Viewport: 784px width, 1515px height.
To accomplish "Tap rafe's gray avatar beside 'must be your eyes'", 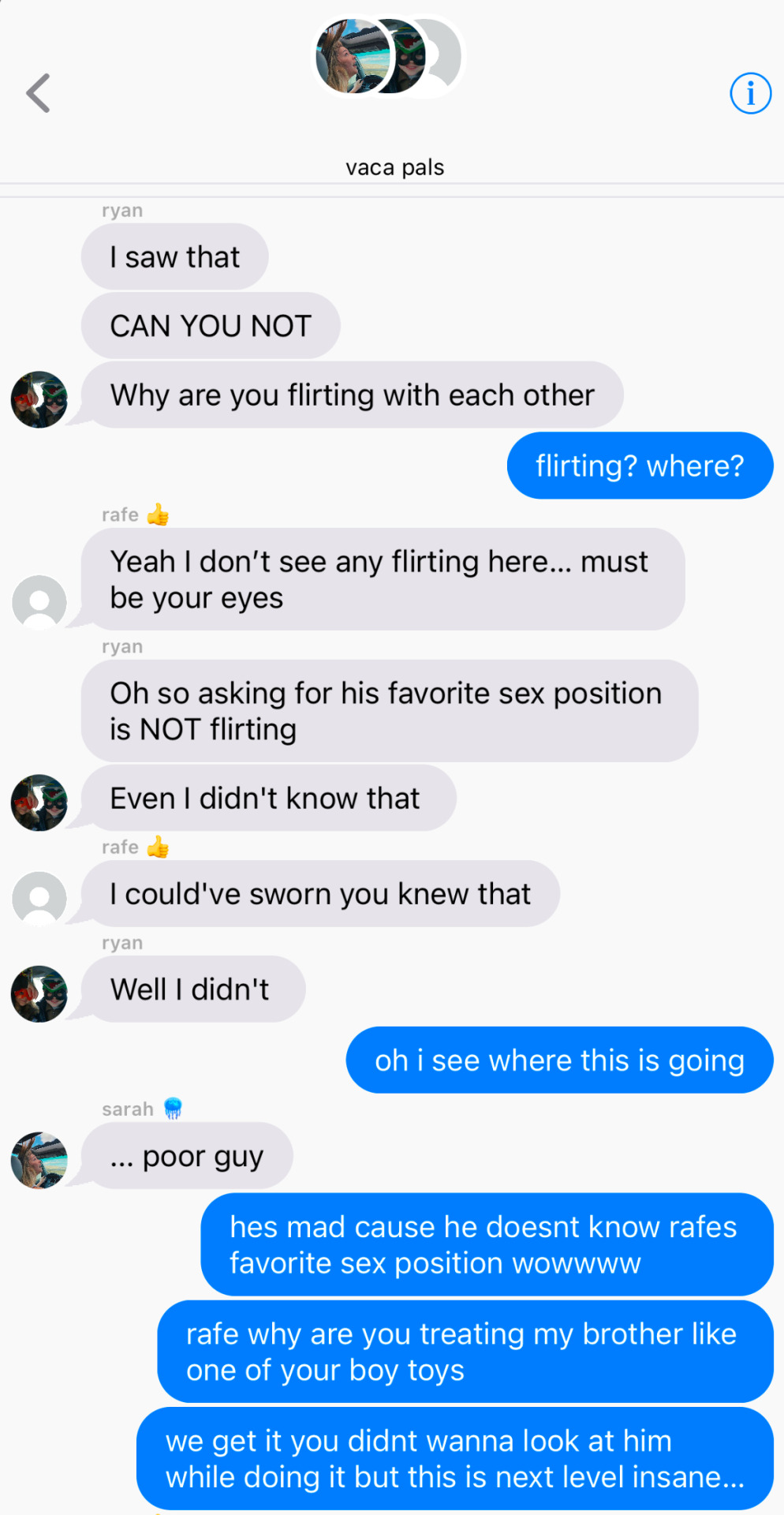I will point(39,603).
